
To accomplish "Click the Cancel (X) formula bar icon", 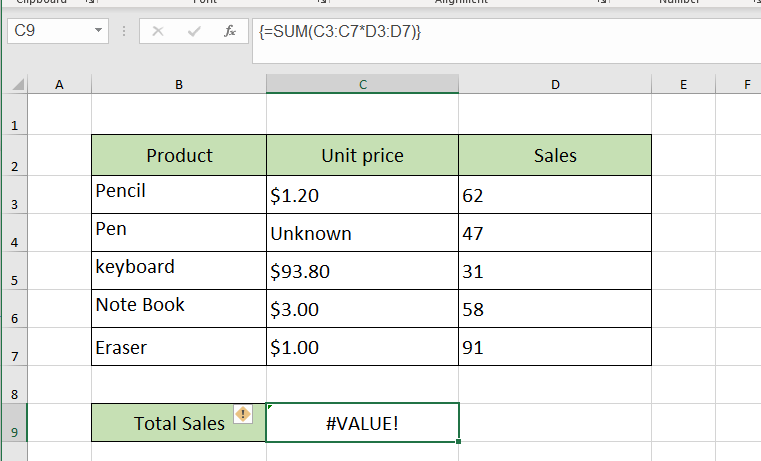I will (158, 32).
